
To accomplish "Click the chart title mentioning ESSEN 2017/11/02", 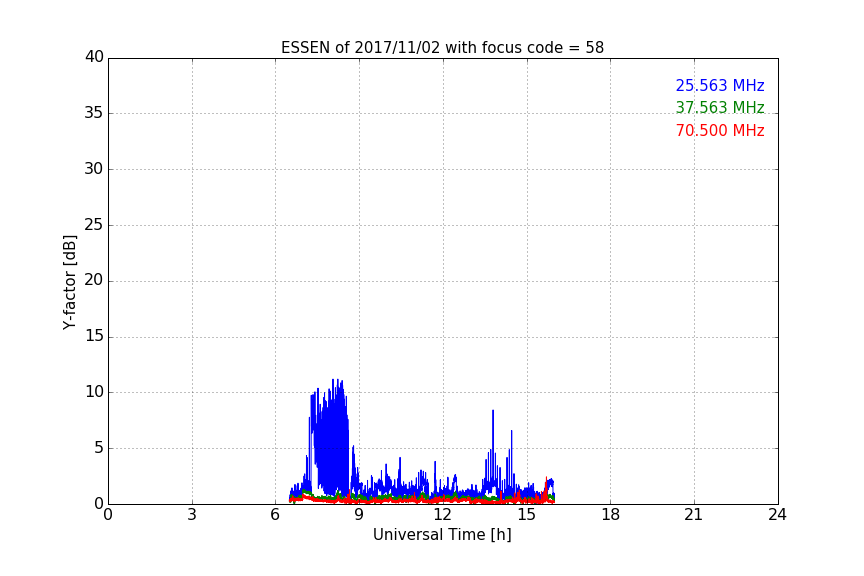I will click(x=442, y=47).
